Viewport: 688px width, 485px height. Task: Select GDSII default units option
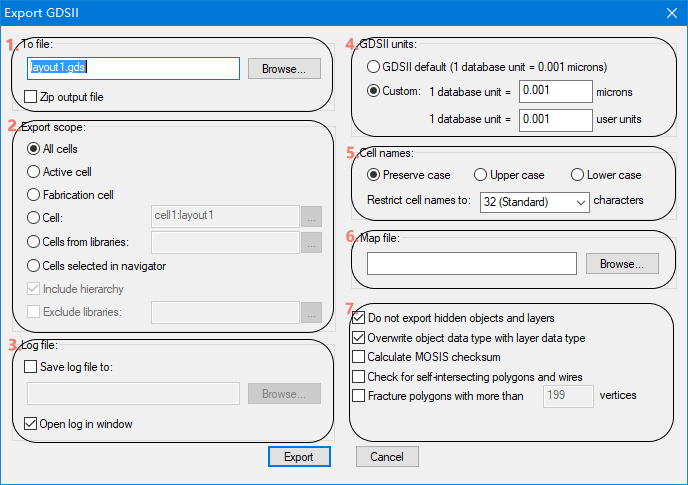pyautogui.click(x=375, y=67)
